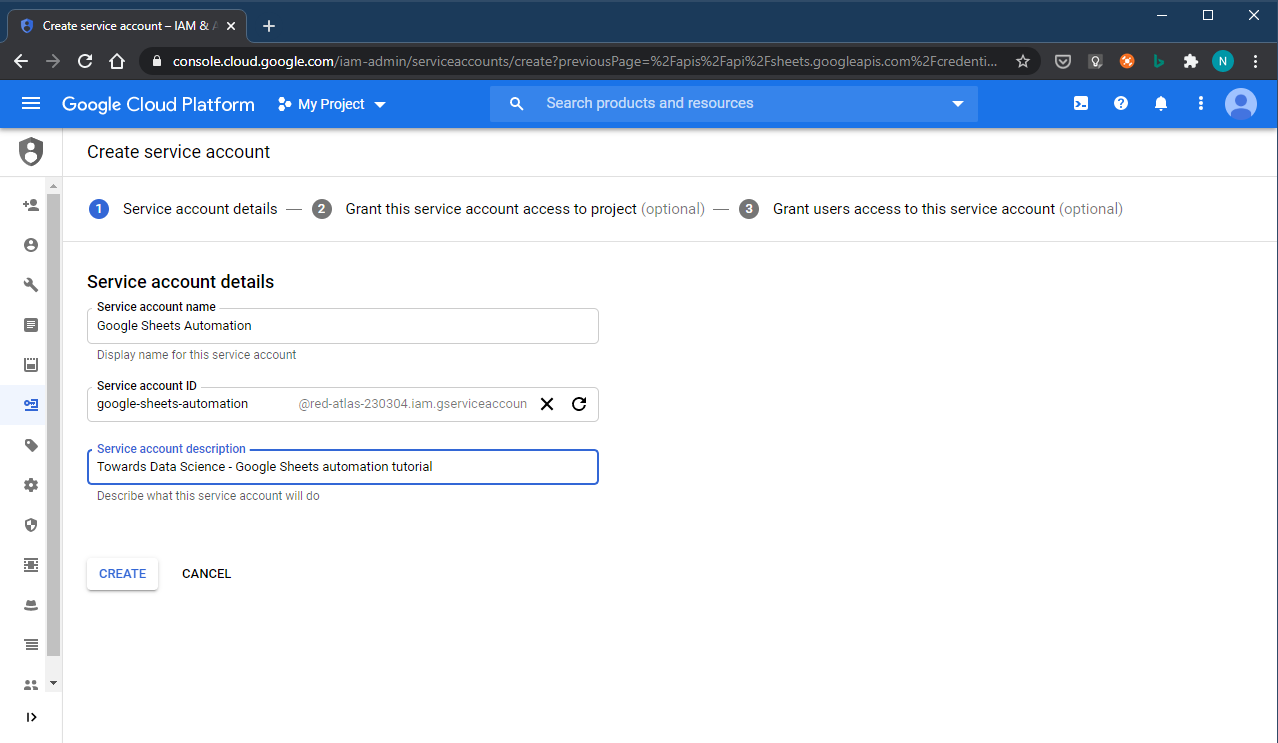Click the orange lifebuoy extension icon
Image resolution: width=1278 pixels, height=743 pixels.
(x=1127, y=61)
